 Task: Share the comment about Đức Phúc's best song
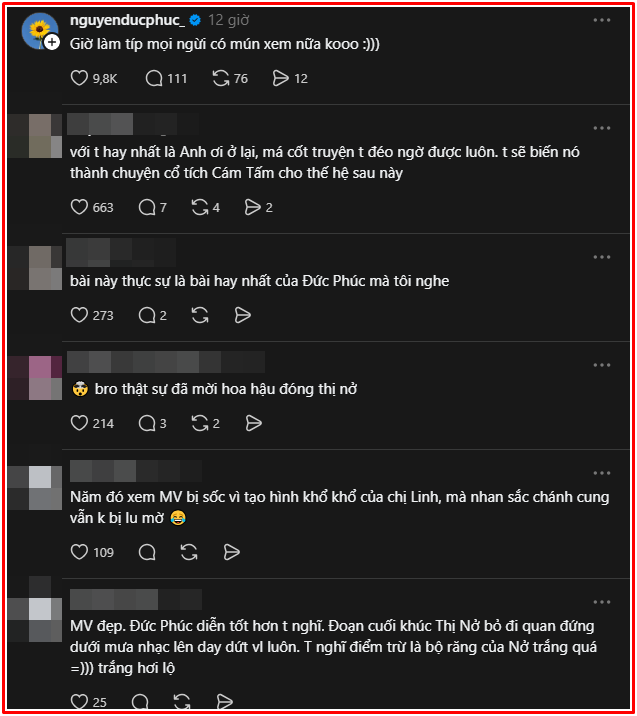coord(241,315)
